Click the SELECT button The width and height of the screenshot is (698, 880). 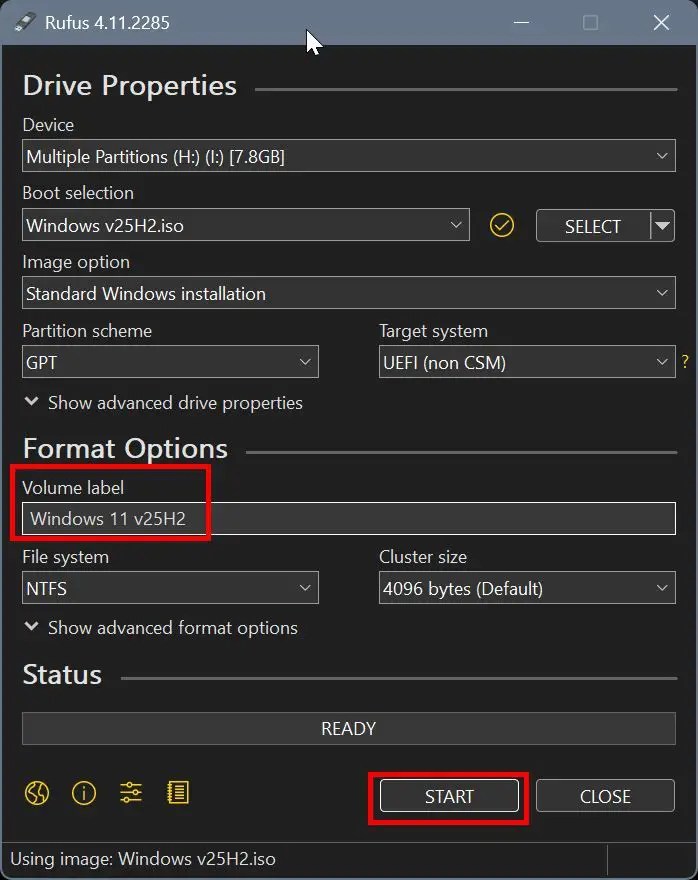(593, 226)
